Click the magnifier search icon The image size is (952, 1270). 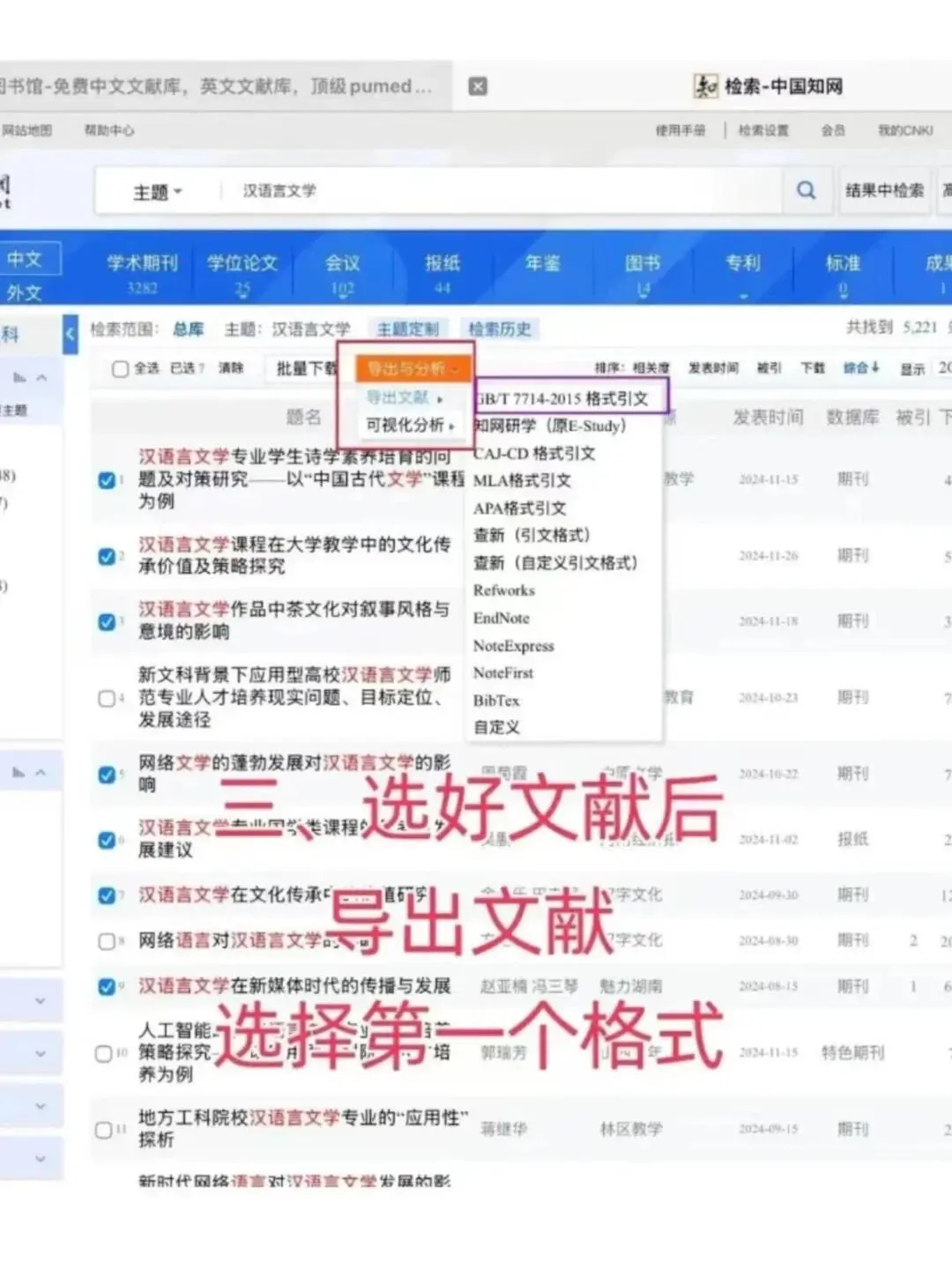click(806, 190)
